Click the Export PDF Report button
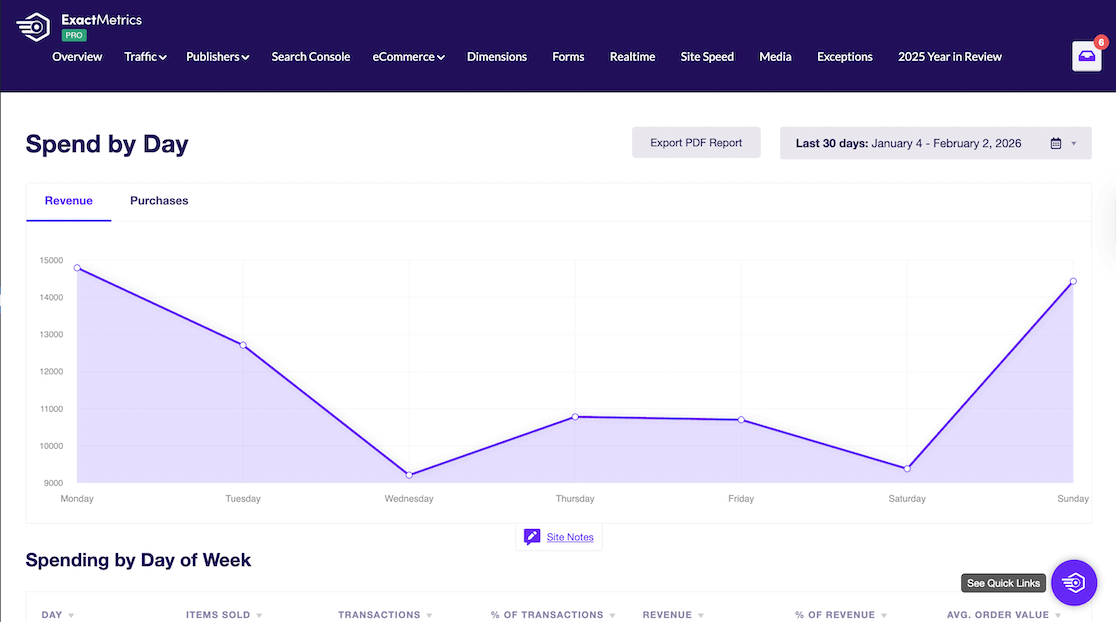The image size is (1116, 622). pyautogui.click(x=696, y=142)
